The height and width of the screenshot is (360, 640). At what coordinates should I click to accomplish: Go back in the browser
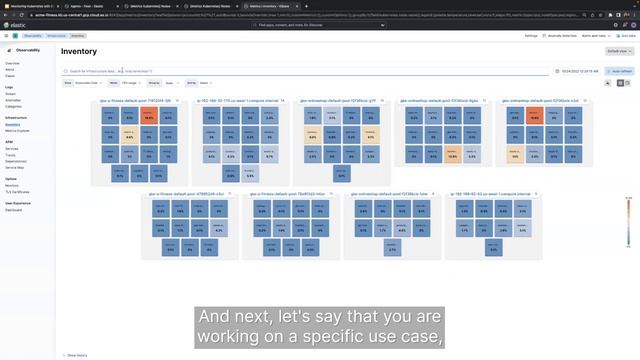click(x=5, y=15)
